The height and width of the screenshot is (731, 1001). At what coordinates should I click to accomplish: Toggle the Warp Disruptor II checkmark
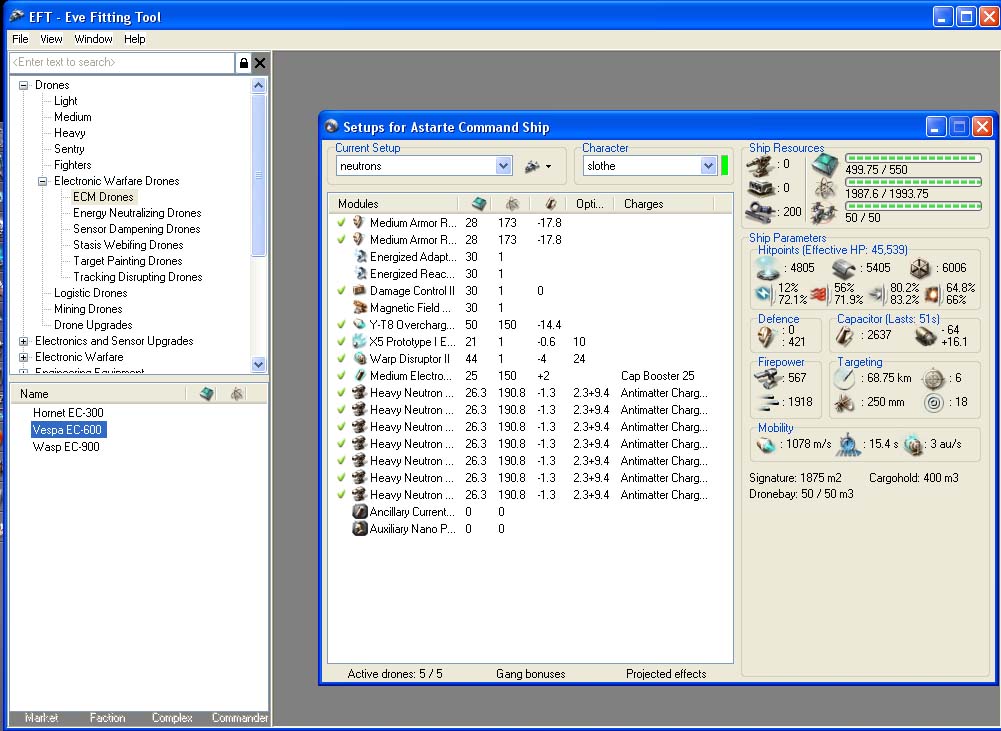pos(342,358)
